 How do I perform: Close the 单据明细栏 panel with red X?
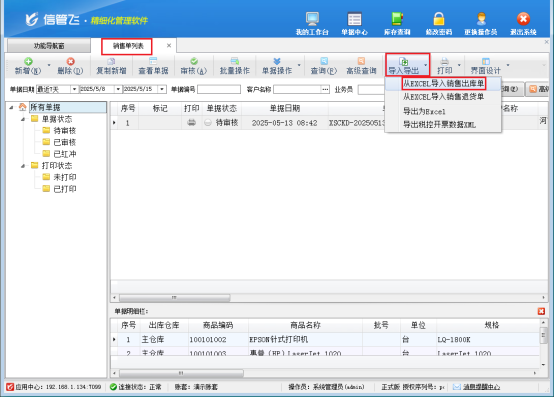pyautogui.click(x=541, y=311)
